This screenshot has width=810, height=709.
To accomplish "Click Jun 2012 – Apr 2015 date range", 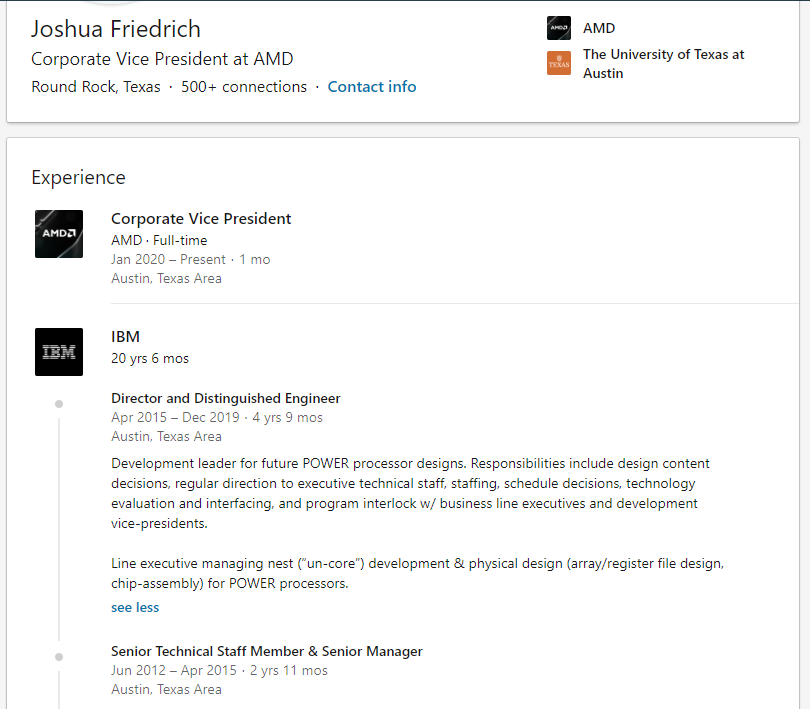I will pyautogui.click(x=174, y=671).
